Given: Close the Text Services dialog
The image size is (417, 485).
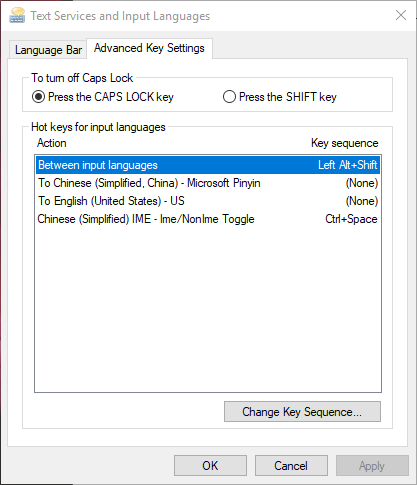Looking at the screenshot, I should pyautogui.click(x=401, y=15).
